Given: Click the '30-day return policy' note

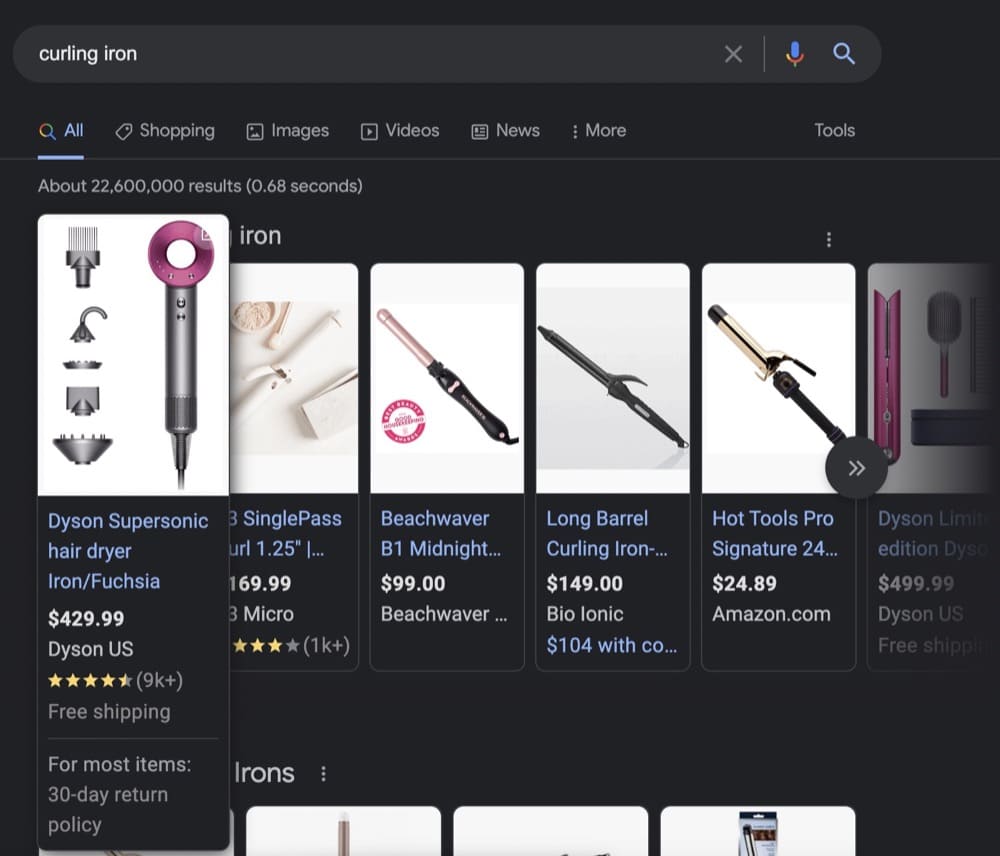Looking at the screenshot, I should (x=108, y=809).
